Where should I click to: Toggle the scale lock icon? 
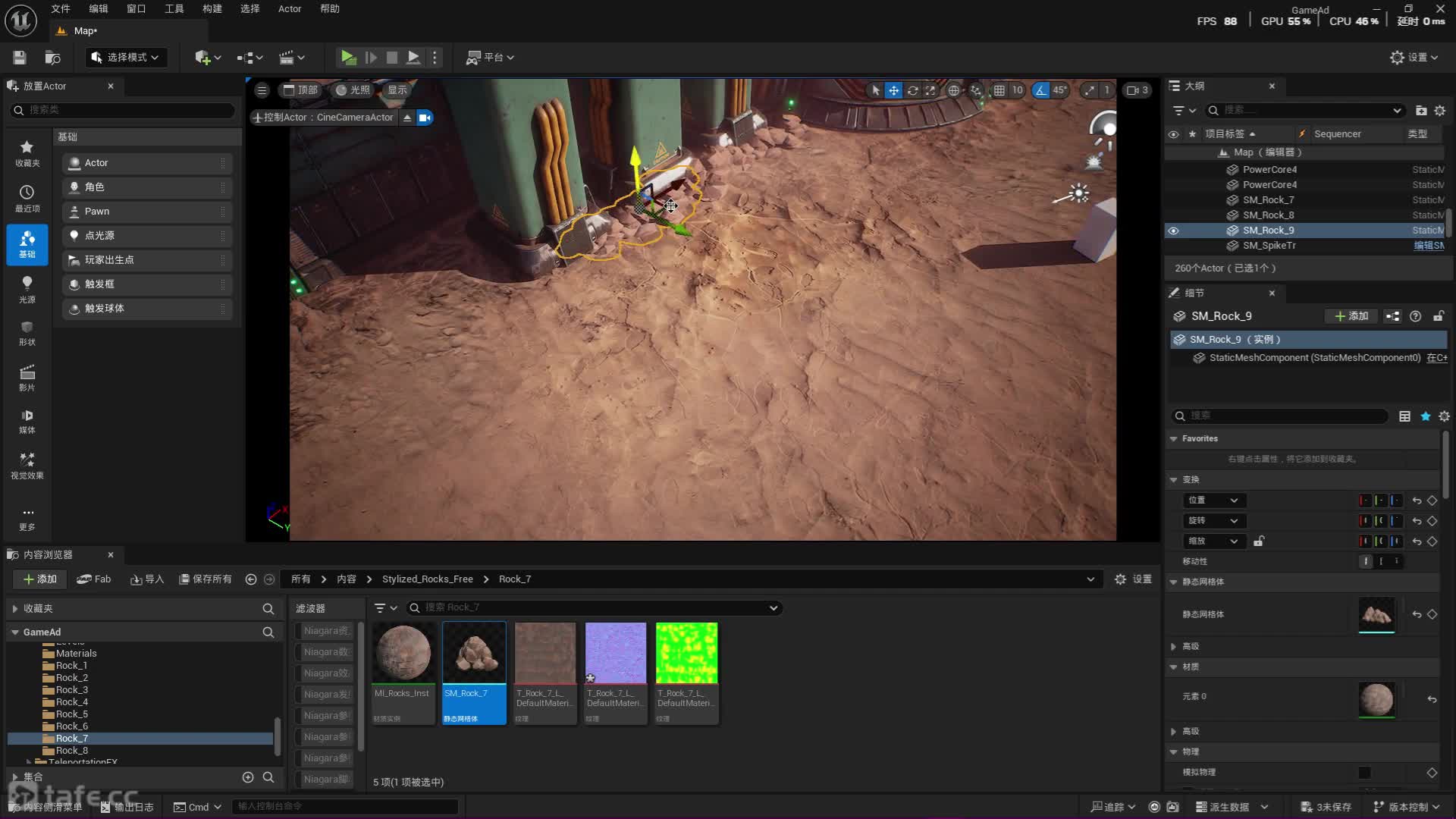click(x=1259, y=541)
